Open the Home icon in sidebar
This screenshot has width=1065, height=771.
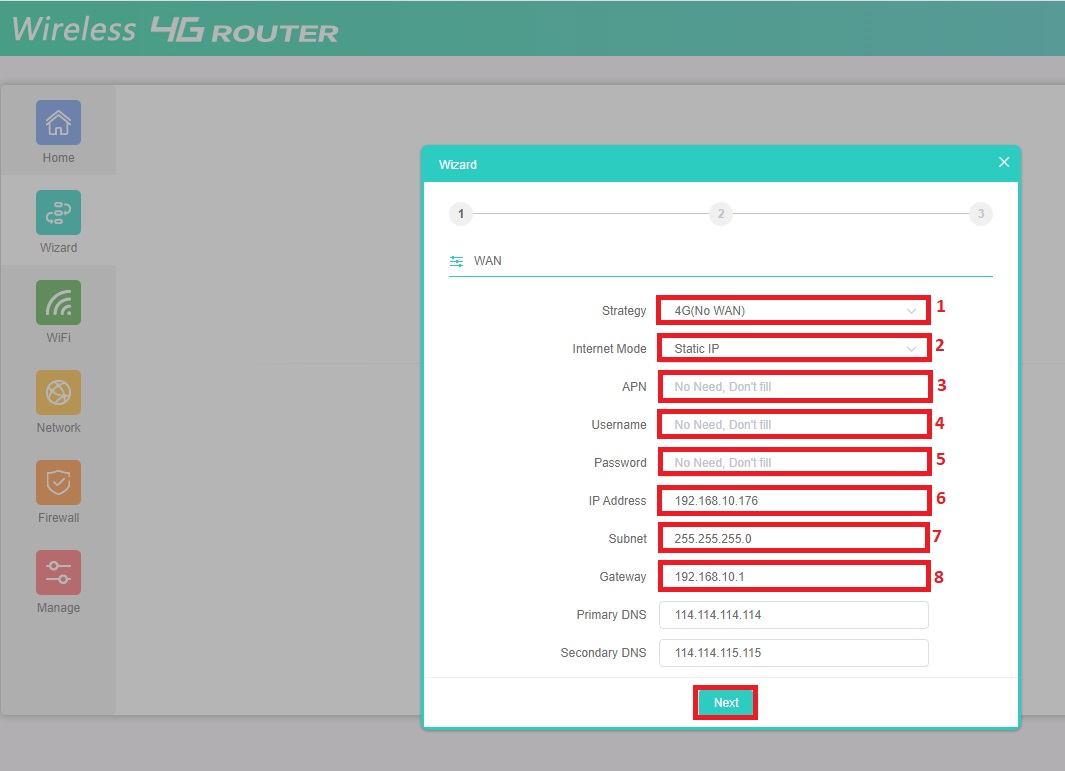[58, 123]
